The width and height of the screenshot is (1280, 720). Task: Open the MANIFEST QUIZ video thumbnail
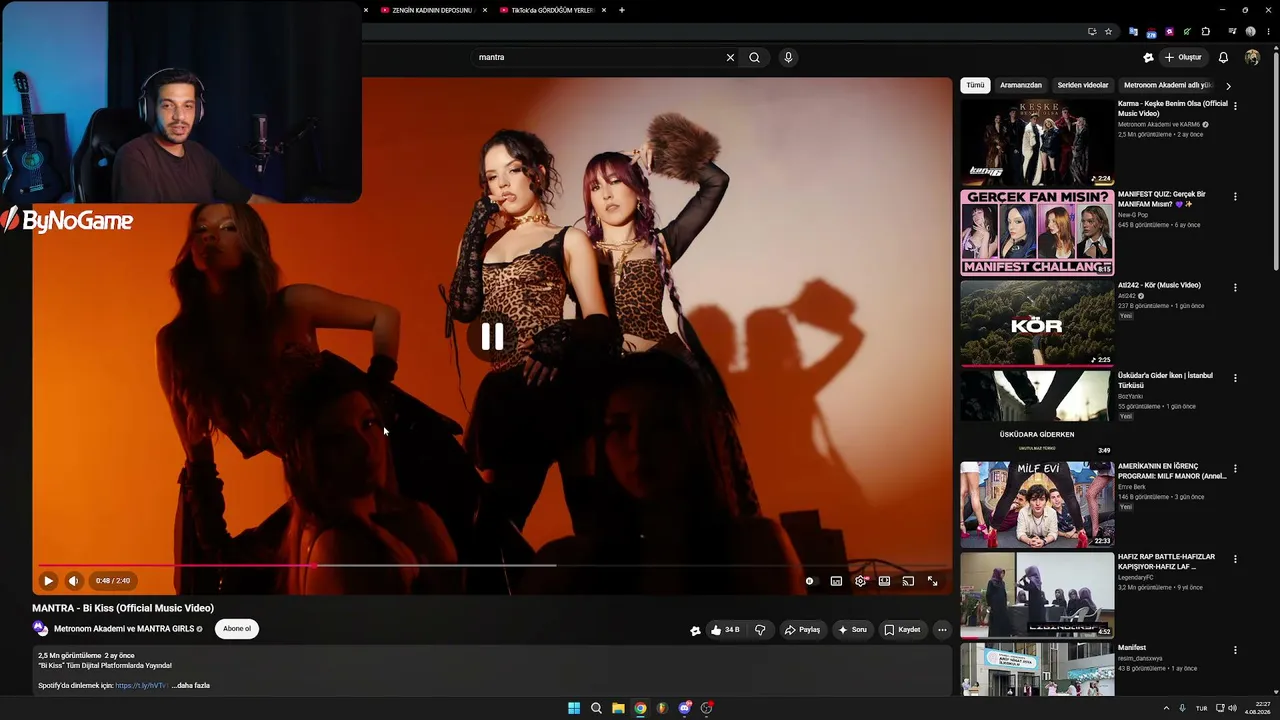point(1037,233)
